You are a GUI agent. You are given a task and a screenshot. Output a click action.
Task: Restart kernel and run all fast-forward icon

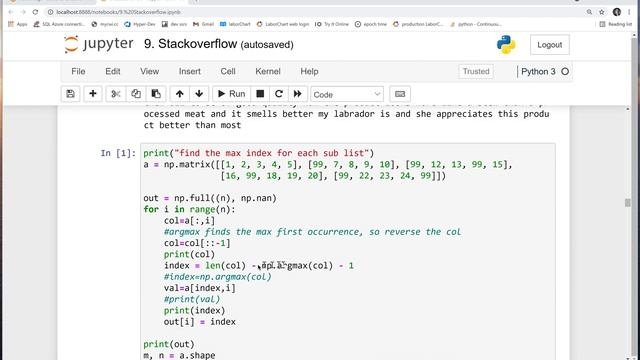[298, 94]
